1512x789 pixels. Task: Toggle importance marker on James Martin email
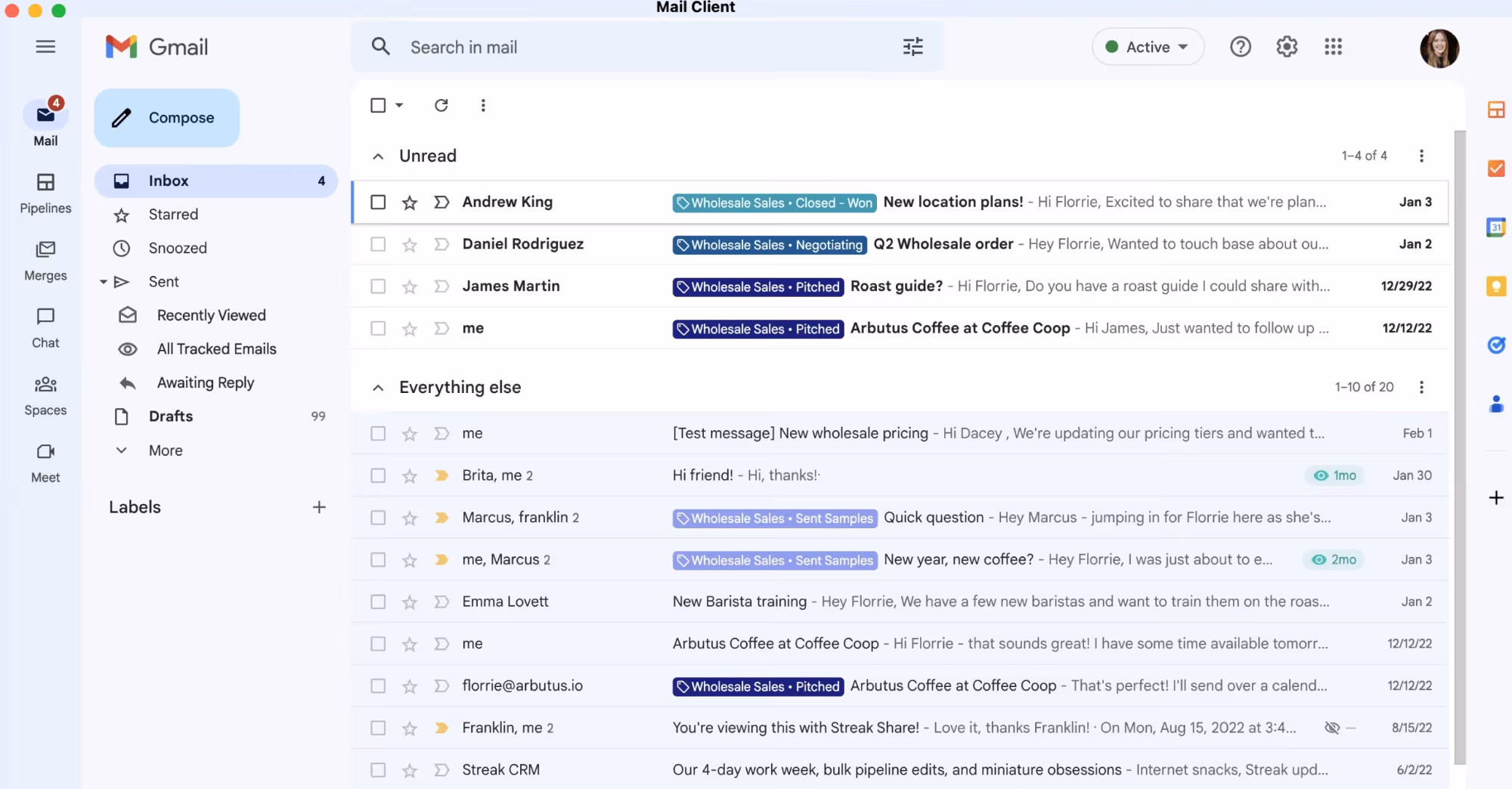tap(442, 286)
